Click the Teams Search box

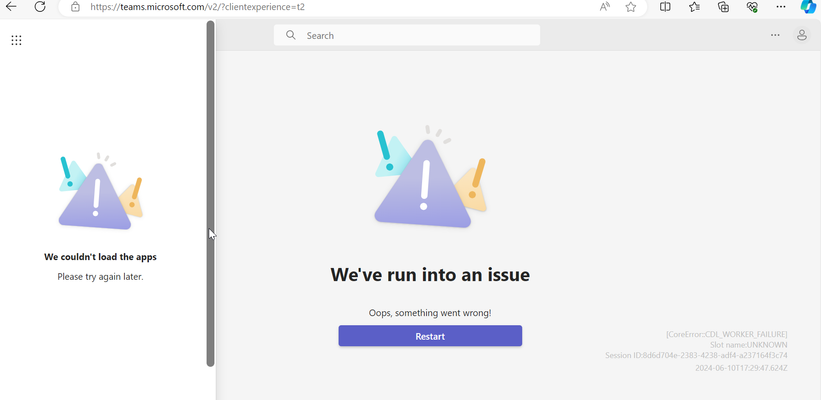[407, 35]
